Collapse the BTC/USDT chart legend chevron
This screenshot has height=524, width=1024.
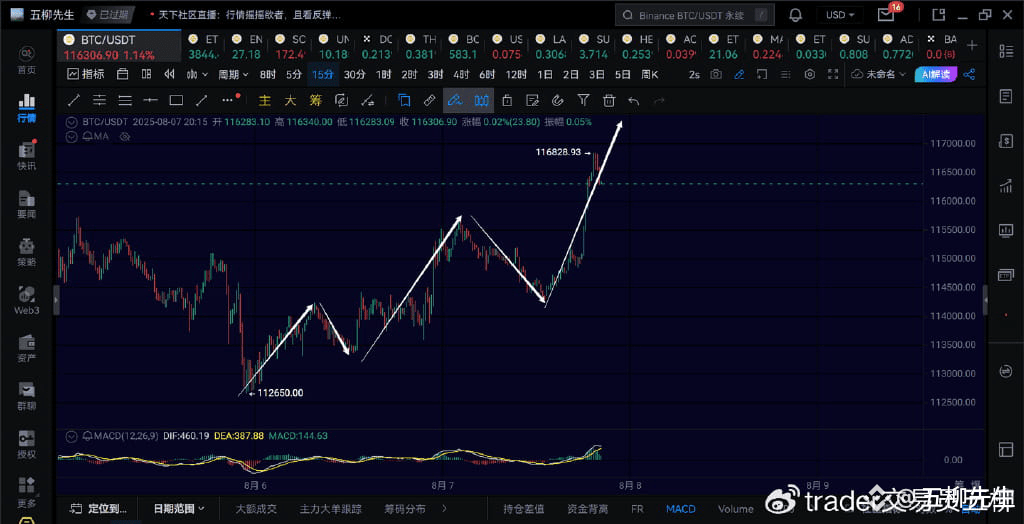pos(71,122)
